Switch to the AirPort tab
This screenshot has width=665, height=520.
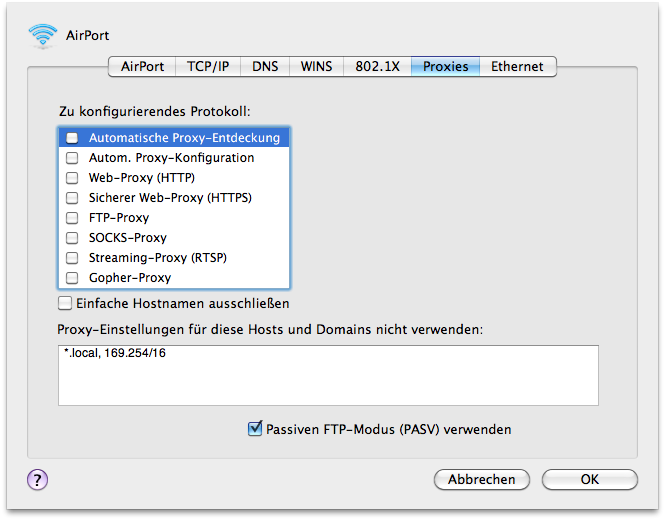tap(142, 67)
